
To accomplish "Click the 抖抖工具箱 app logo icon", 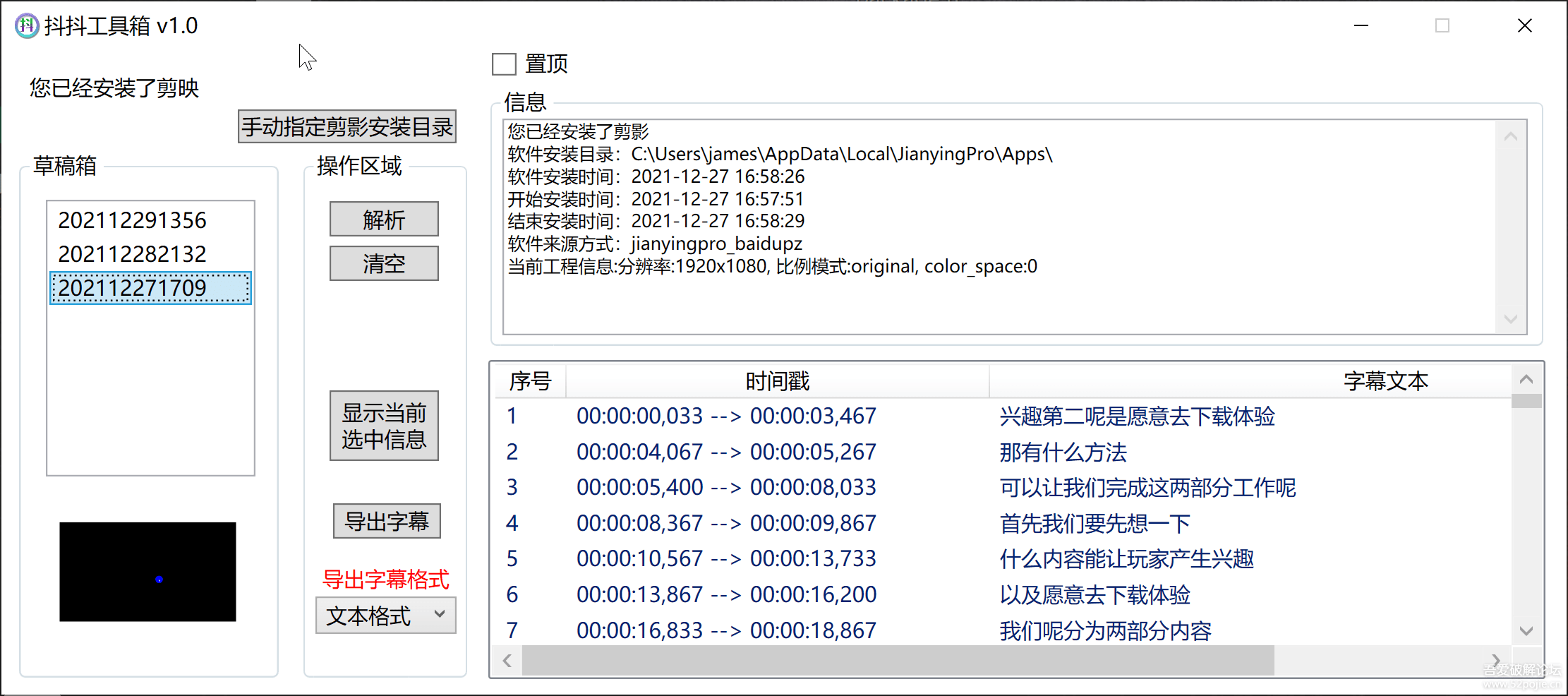I will [26, 25].
